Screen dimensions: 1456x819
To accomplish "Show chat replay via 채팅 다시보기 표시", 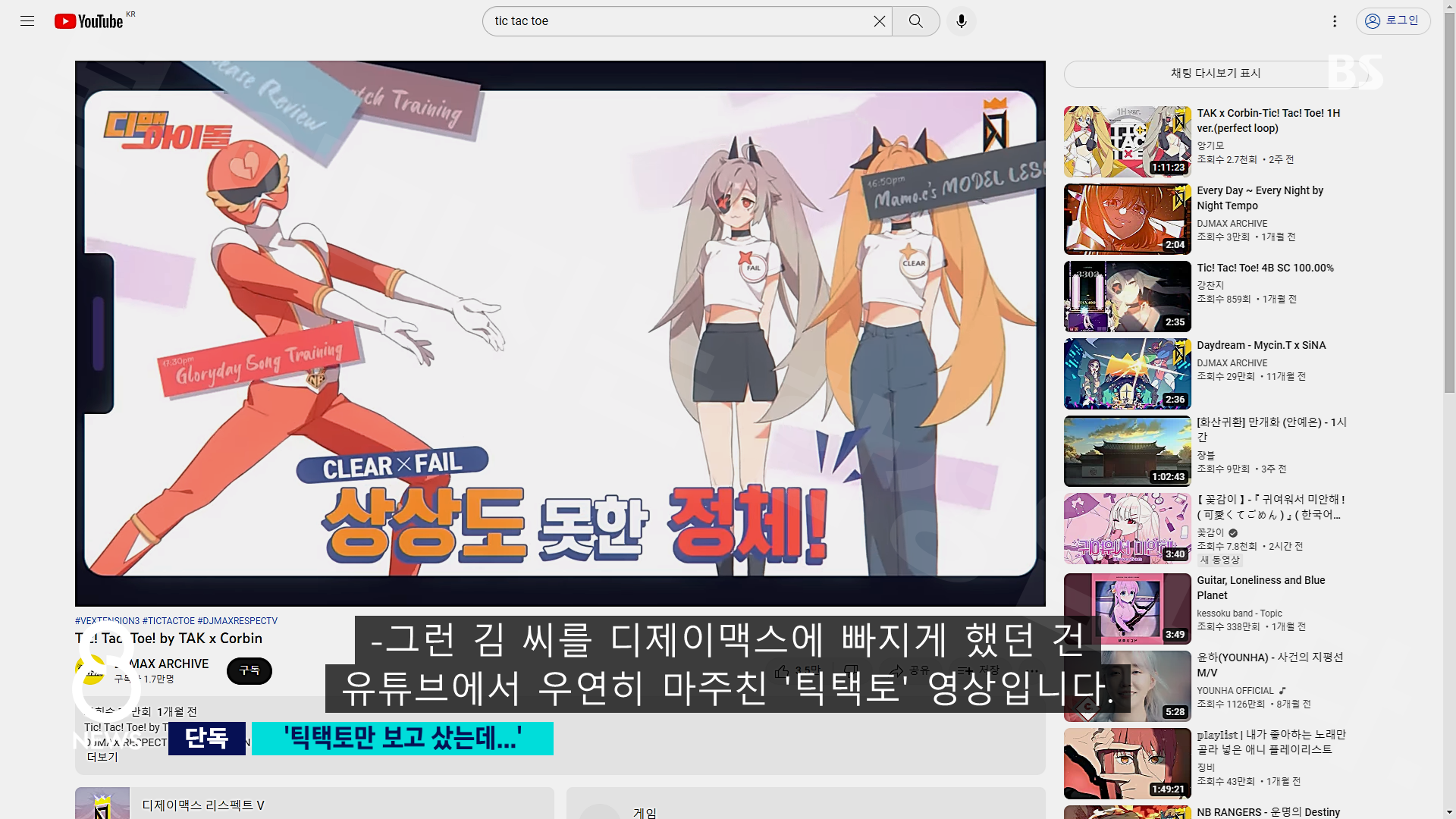I will click(1215, 74).
